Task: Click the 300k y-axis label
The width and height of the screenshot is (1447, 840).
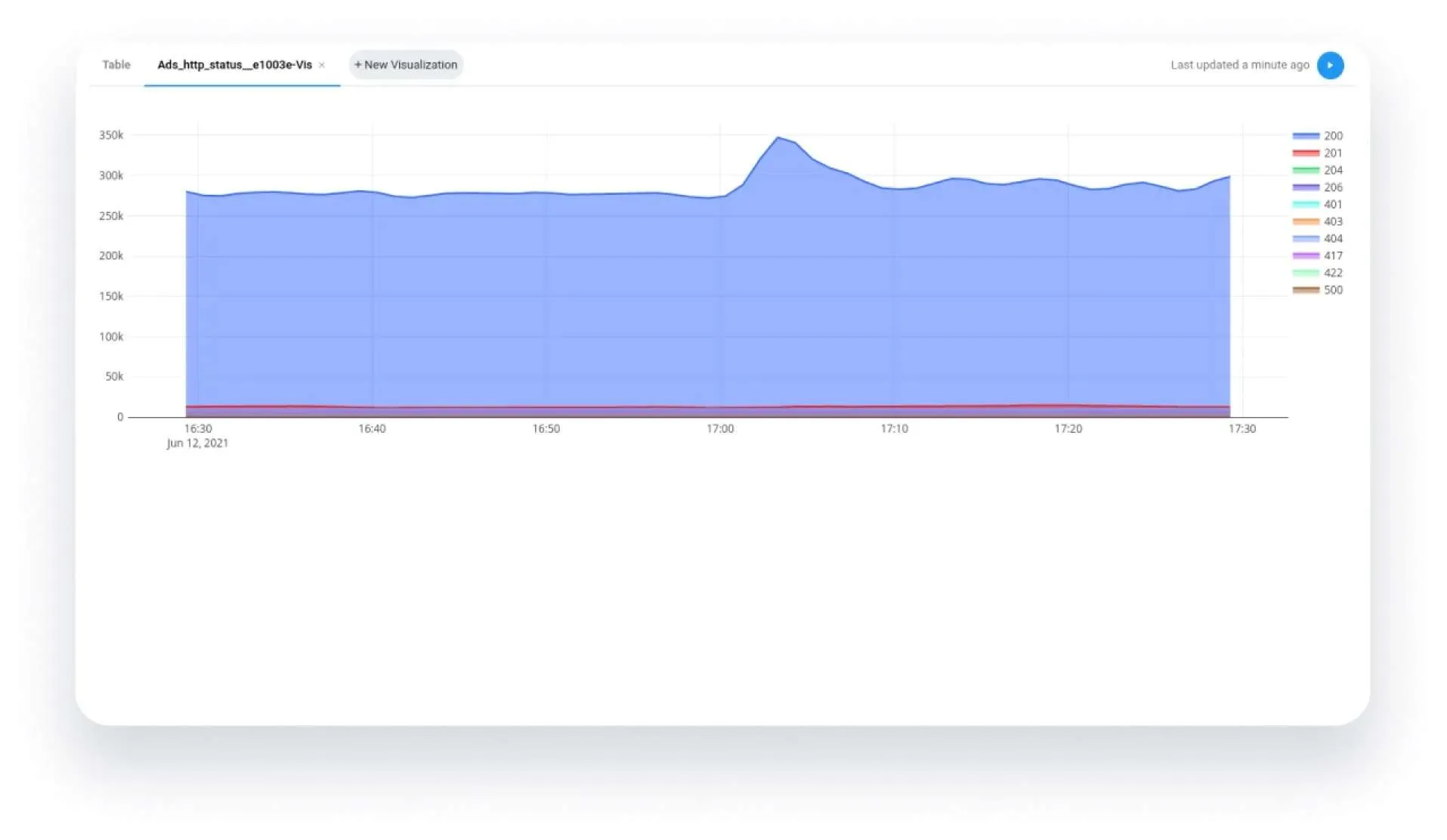Action: pos(111,175)
